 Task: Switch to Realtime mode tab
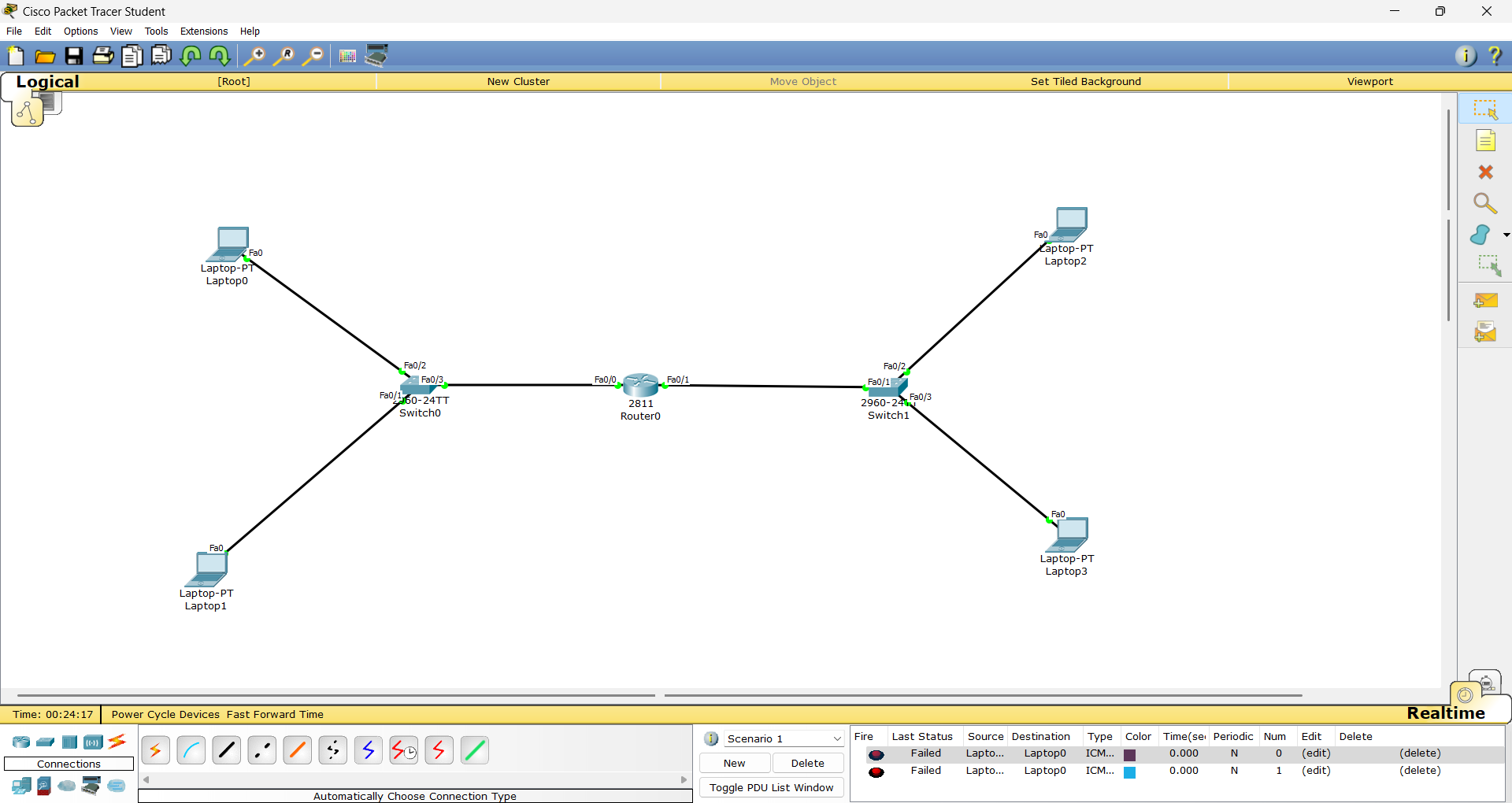tap(1445, 713)
